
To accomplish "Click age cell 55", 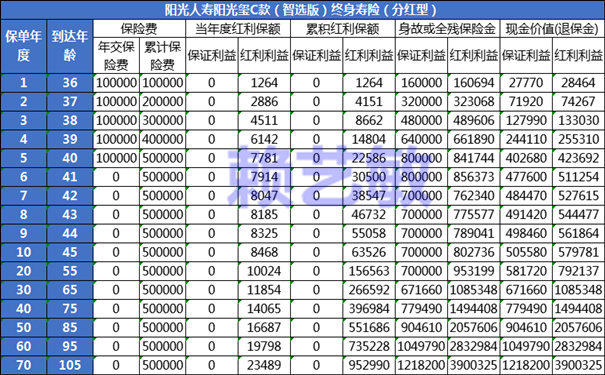I will [70, 272].
